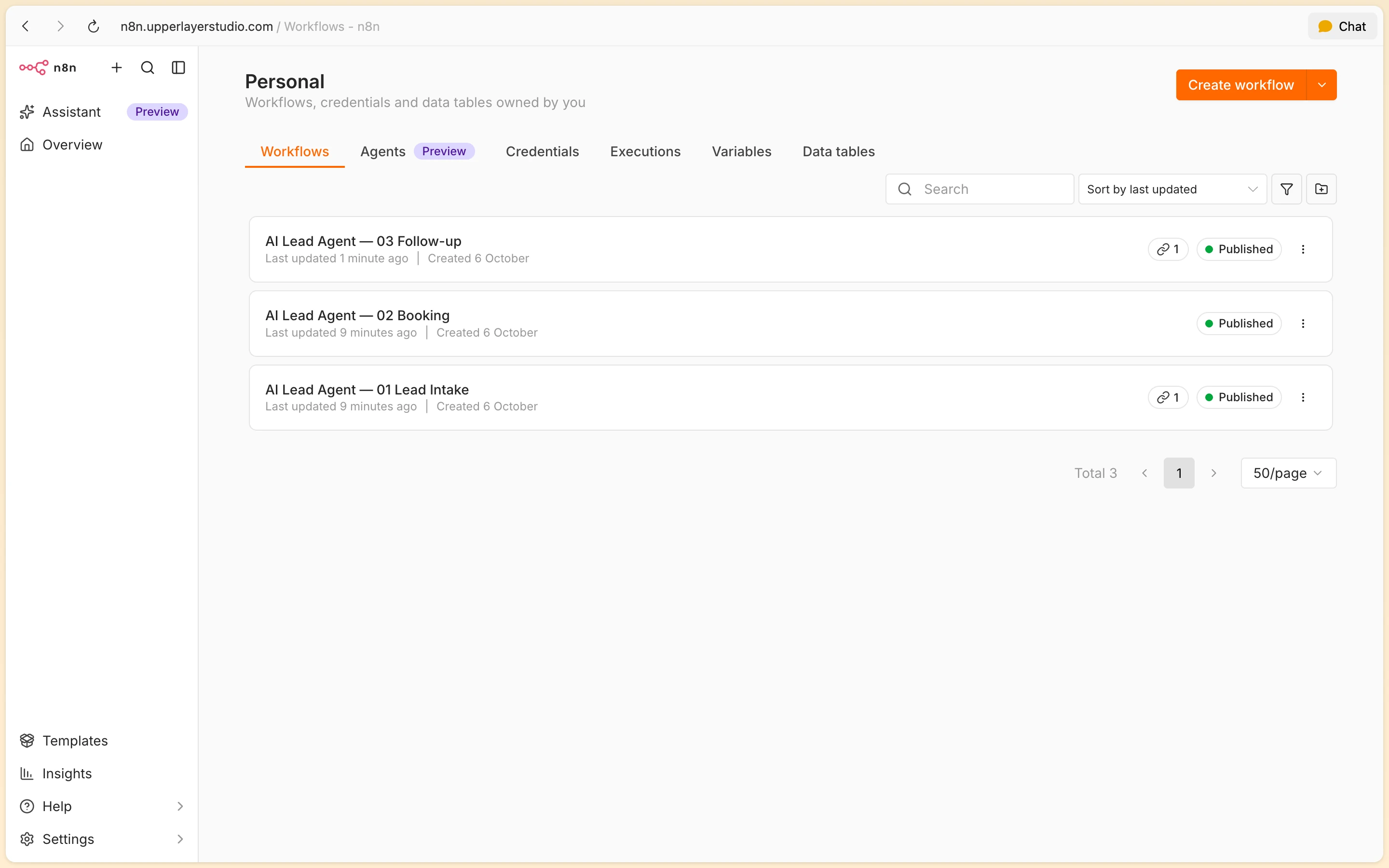The image size is (1389, 868).
Task: Expand the Settings menu chevron
Action: click(x=180, y=839)
